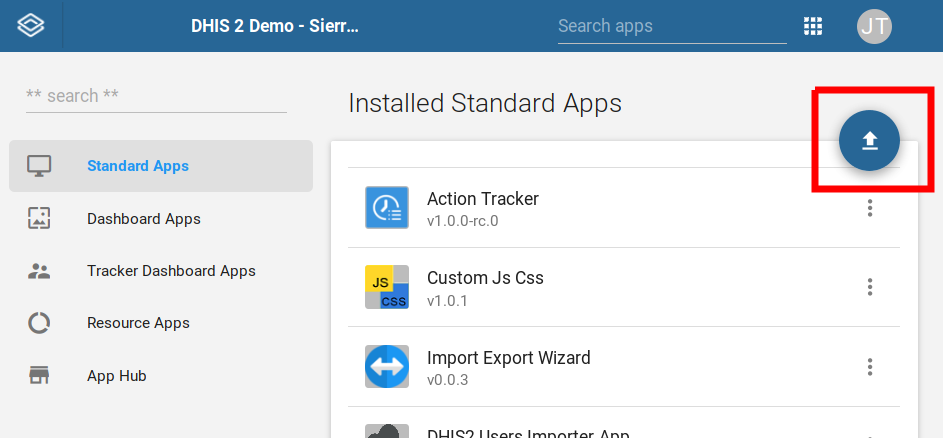Click the Standard Apps monitor icon

click(x=39, y=166)
